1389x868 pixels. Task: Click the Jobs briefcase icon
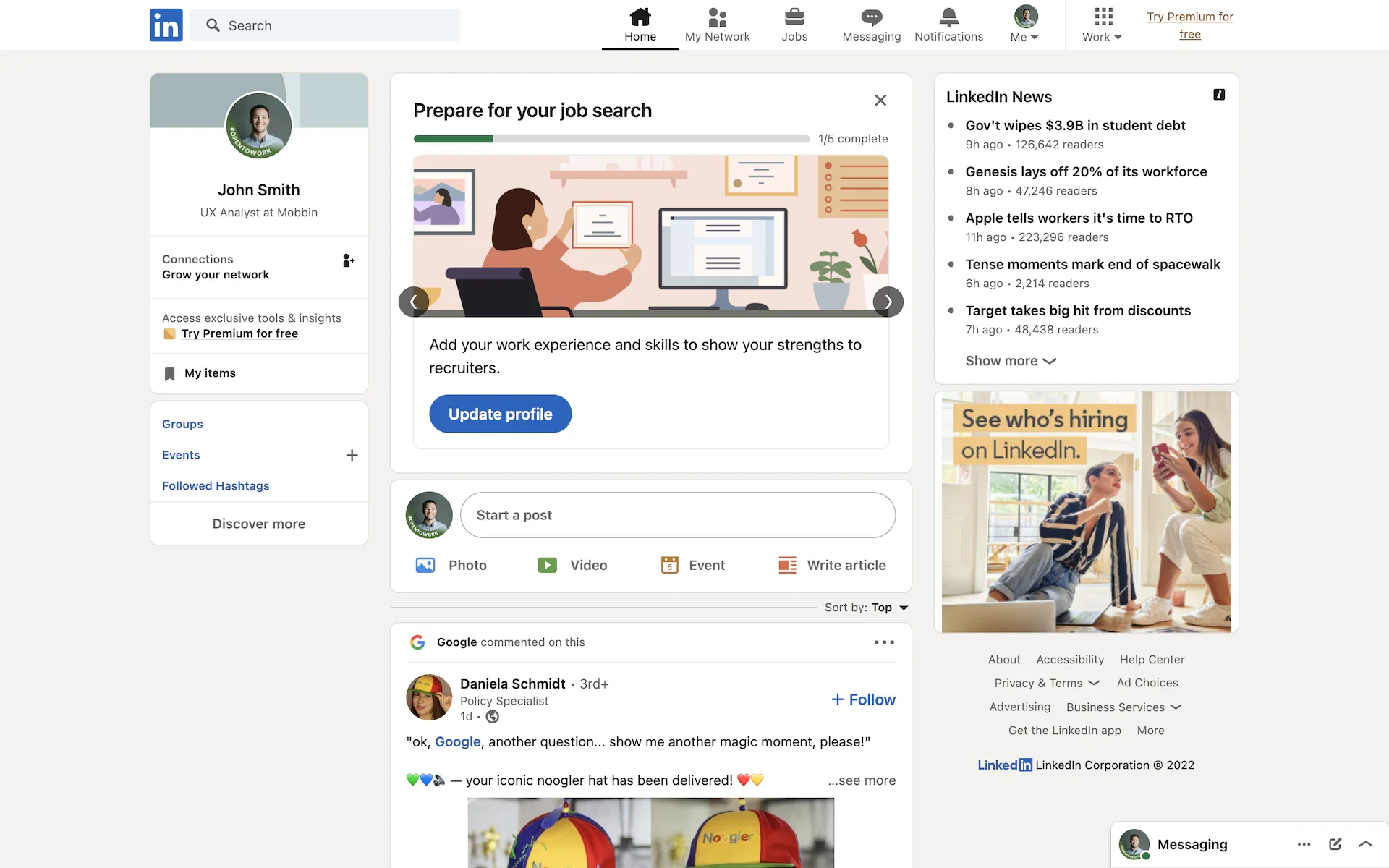click(x=794, y=17)
